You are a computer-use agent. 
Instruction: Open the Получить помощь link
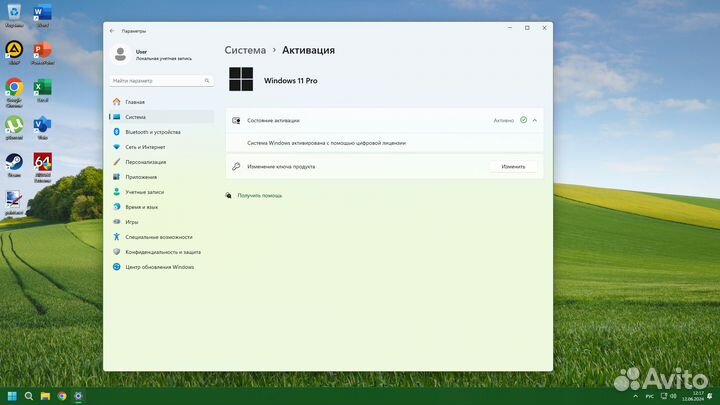click(x=259, y=196)
